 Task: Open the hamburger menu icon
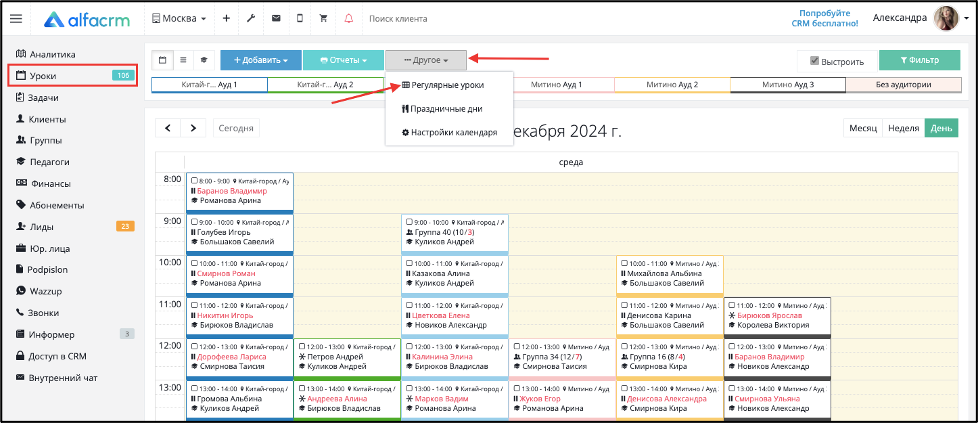point(16,18)
